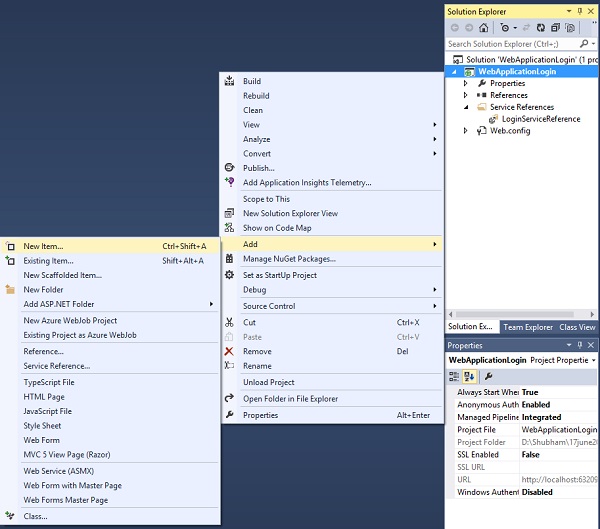
Task: Click the Search Solution Explorer field
Action: 512,44
